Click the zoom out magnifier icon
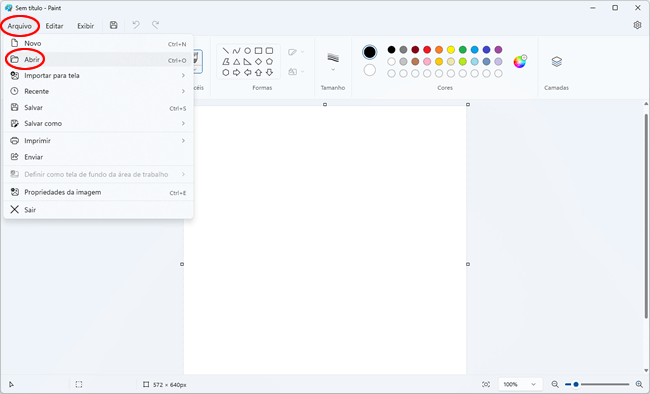This screenshot has width=650, height=394. (555, 384)
